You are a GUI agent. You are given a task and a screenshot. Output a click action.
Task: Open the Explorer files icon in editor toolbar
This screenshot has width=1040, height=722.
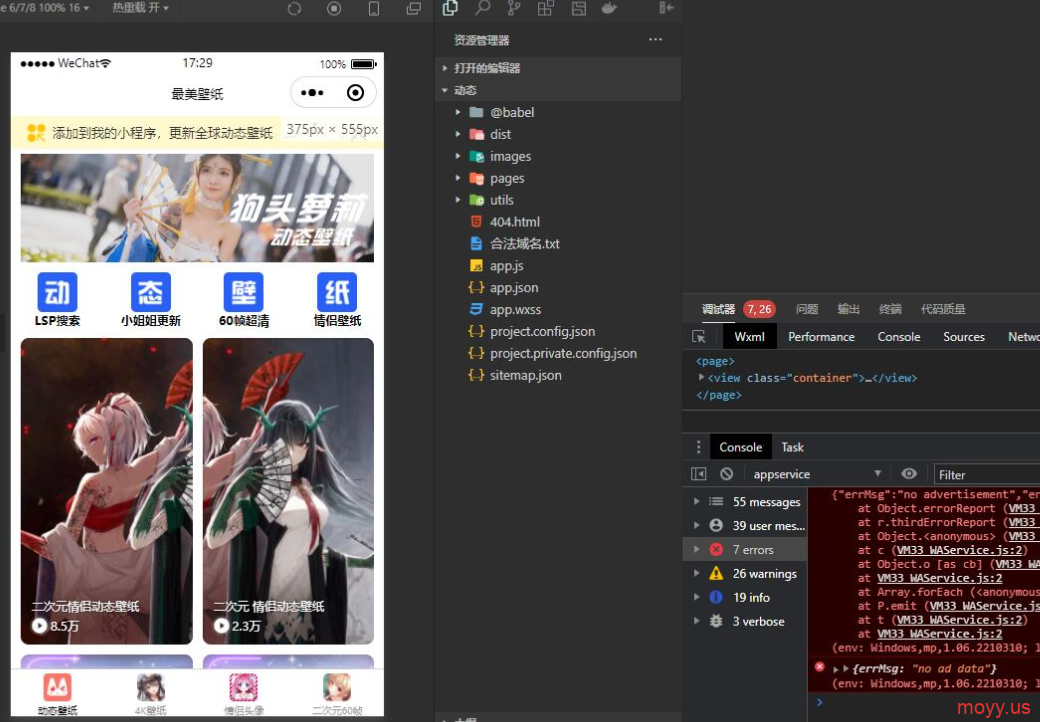click(450, 8)
